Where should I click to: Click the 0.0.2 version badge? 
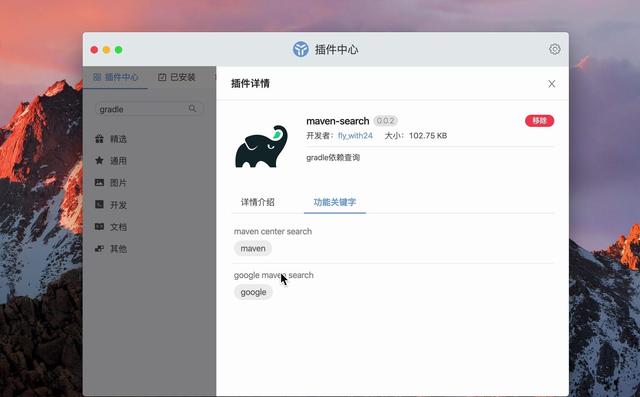tap(385, 121)
